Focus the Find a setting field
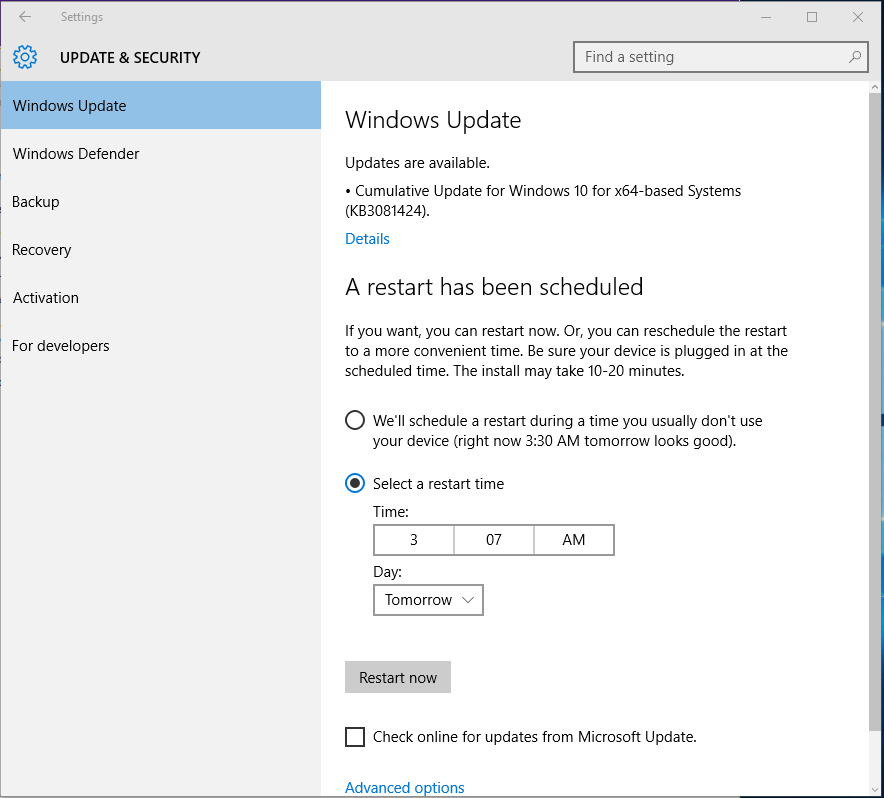 pos(721,57)
